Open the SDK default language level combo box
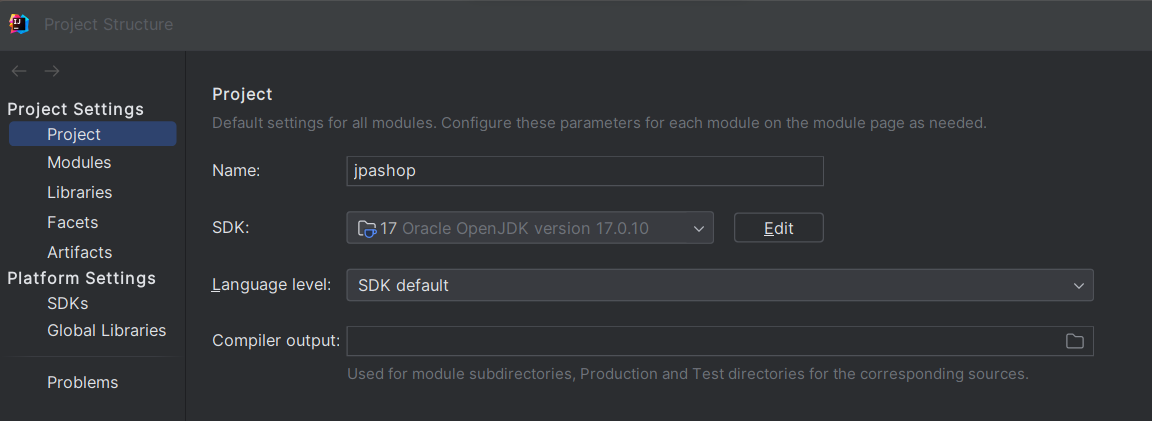This screenshot has width=1152, height=421. pos(700,285)
